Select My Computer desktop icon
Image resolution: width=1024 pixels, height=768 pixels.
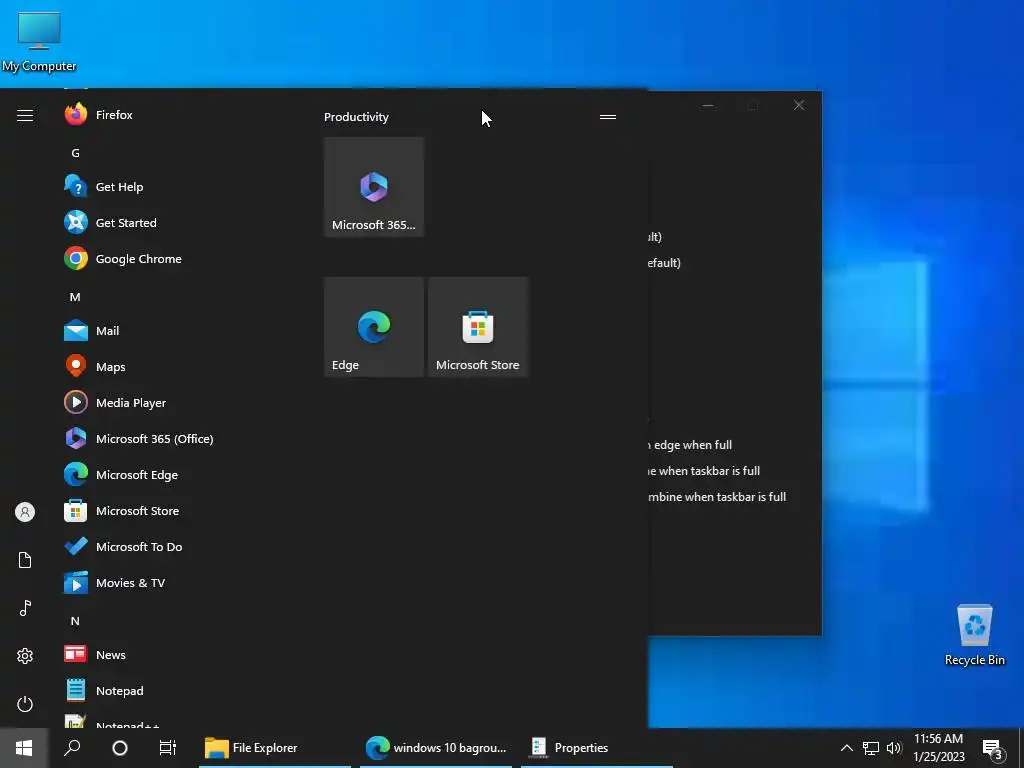[x=39, y=42]
